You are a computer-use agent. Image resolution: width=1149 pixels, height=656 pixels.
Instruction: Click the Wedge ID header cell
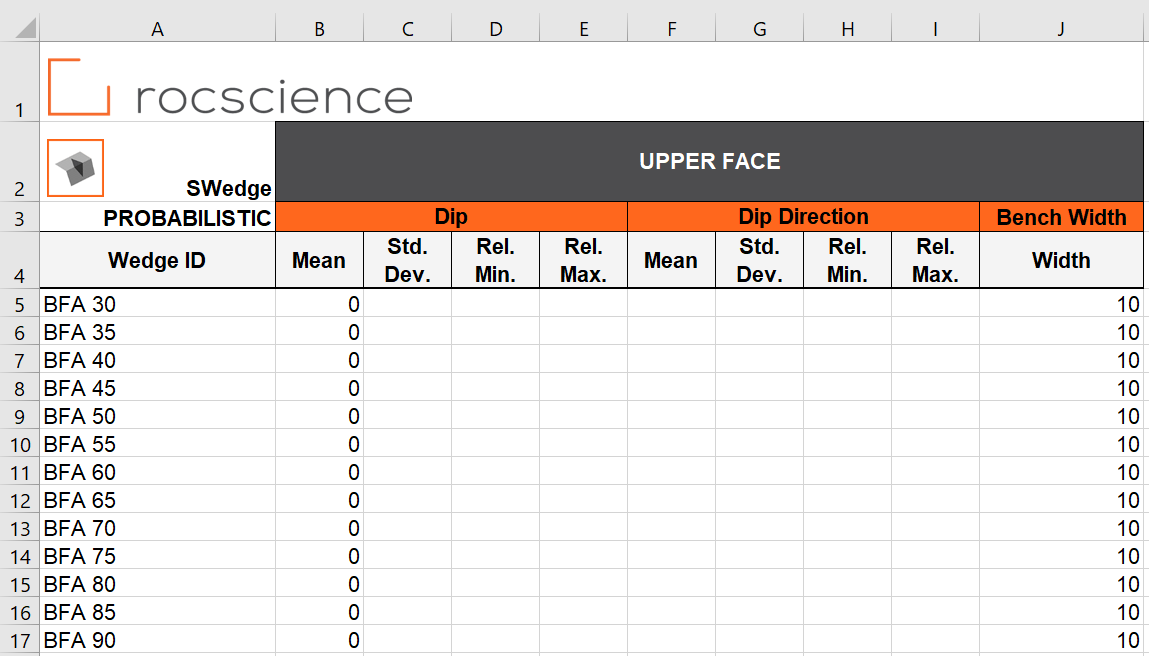[x=158, y=260]
